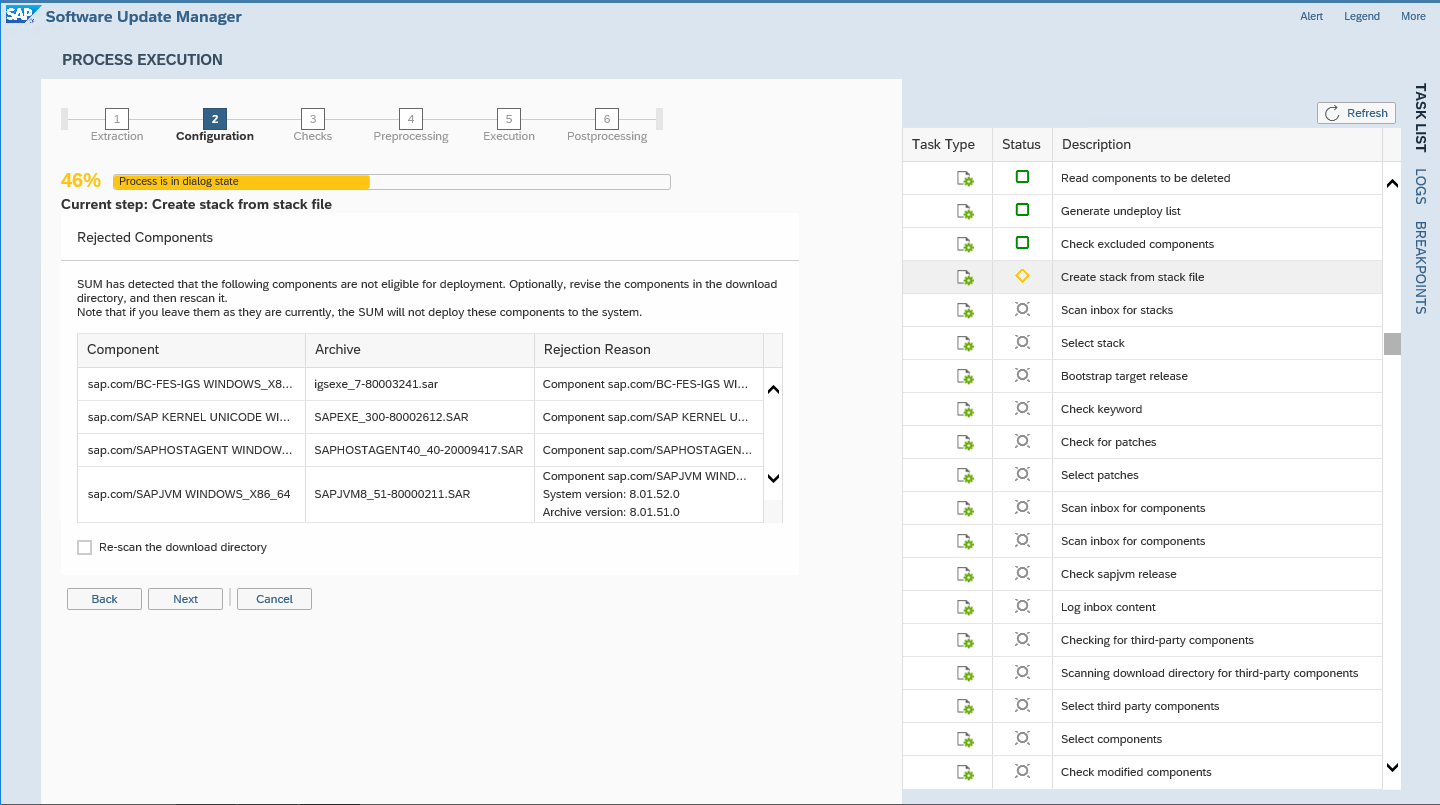Screen dimensions: 1440x805
Task: Click the Cancel button
Action: click(x=274, y=599)
